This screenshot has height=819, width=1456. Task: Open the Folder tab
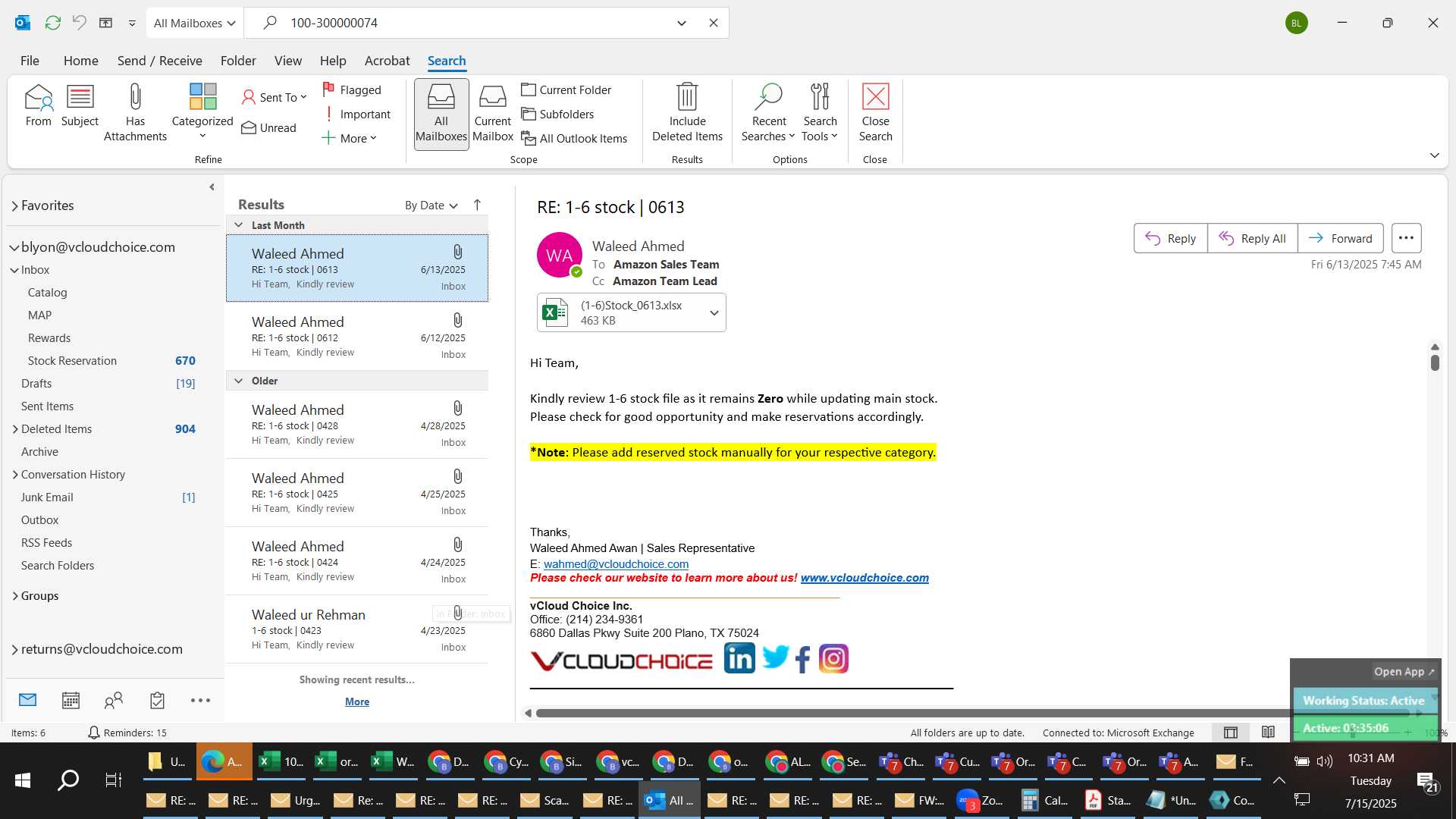point(238,61)
